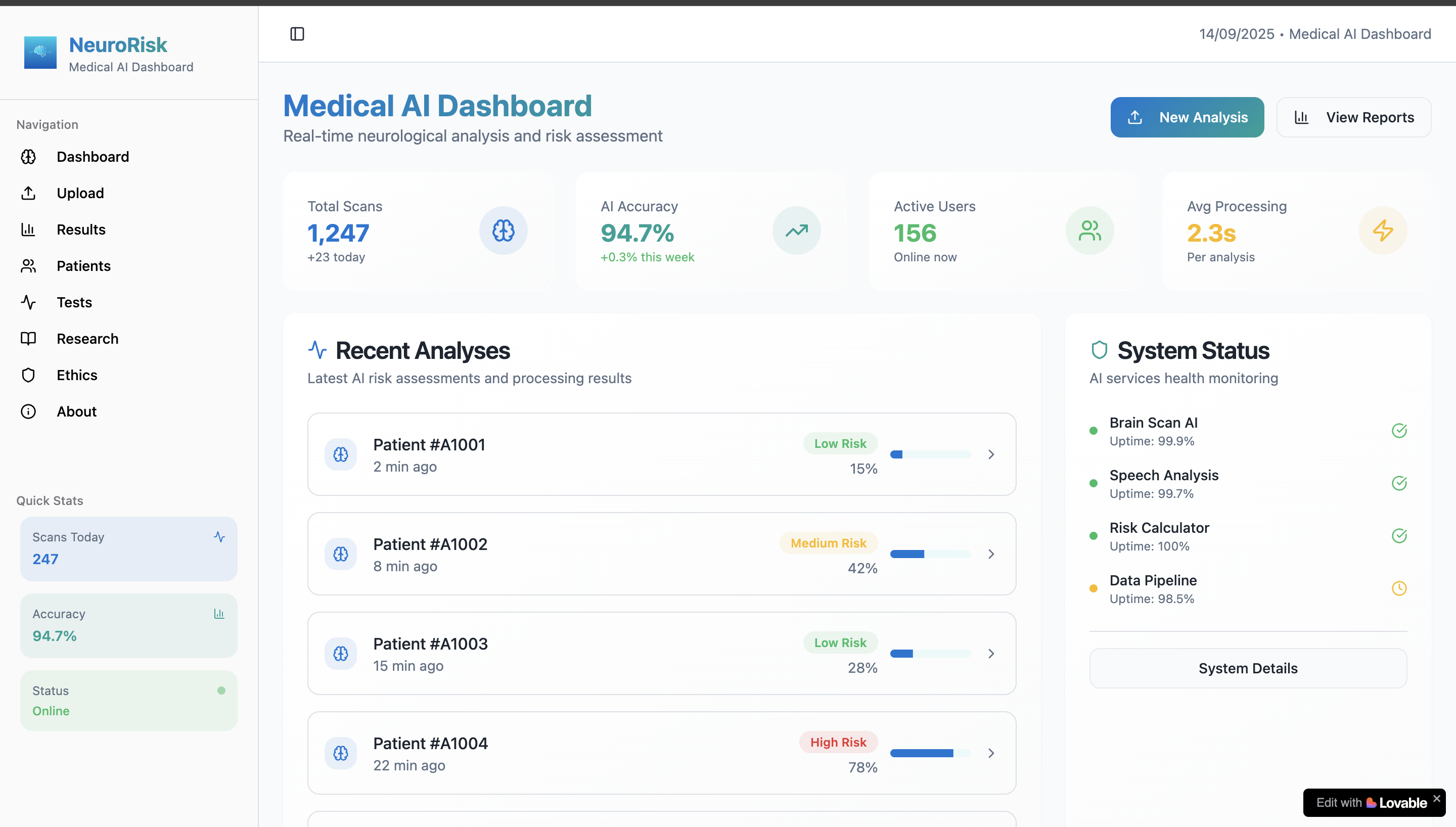Click the NeuroRisk brain logo
The image size is (1456, 827).
tap(40, 52)
